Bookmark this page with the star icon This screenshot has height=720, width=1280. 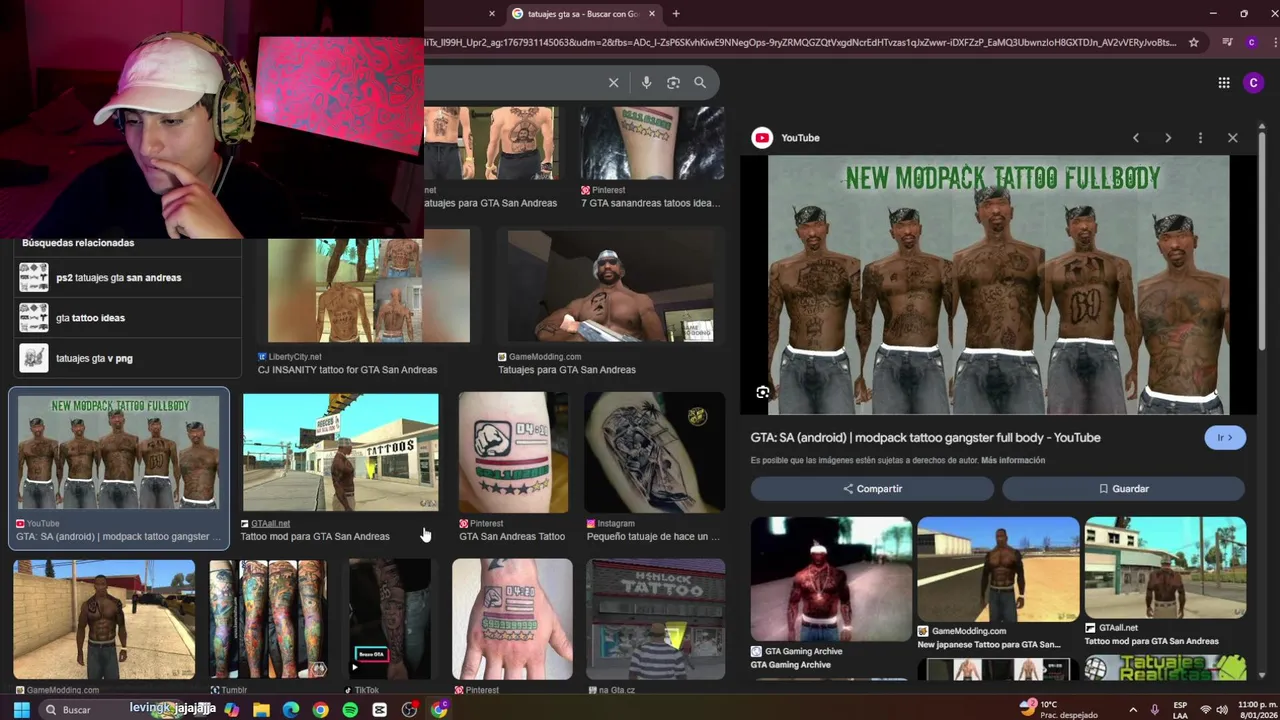point(1193,42)
